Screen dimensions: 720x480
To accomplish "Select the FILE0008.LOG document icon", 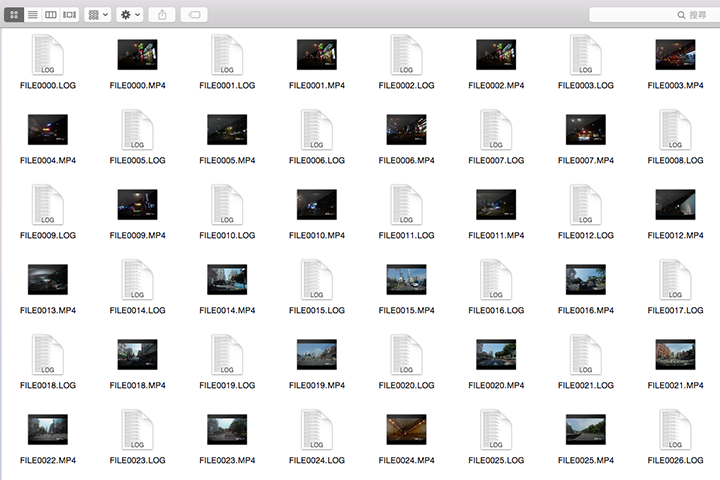I will point(675,130).
